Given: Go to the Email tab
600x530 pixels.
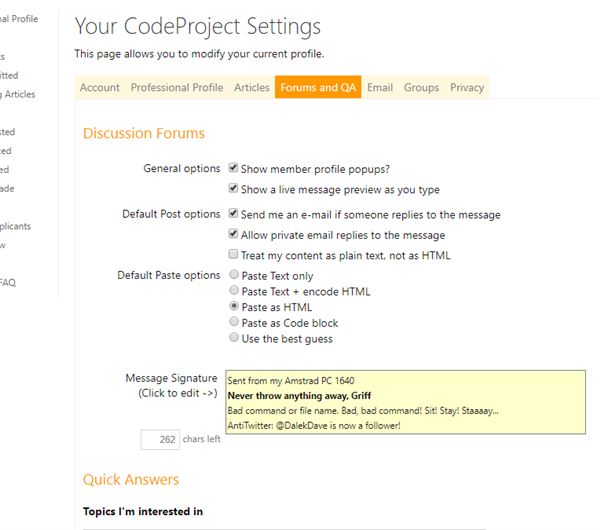Looking at the screenshot, I should [380, 87].
